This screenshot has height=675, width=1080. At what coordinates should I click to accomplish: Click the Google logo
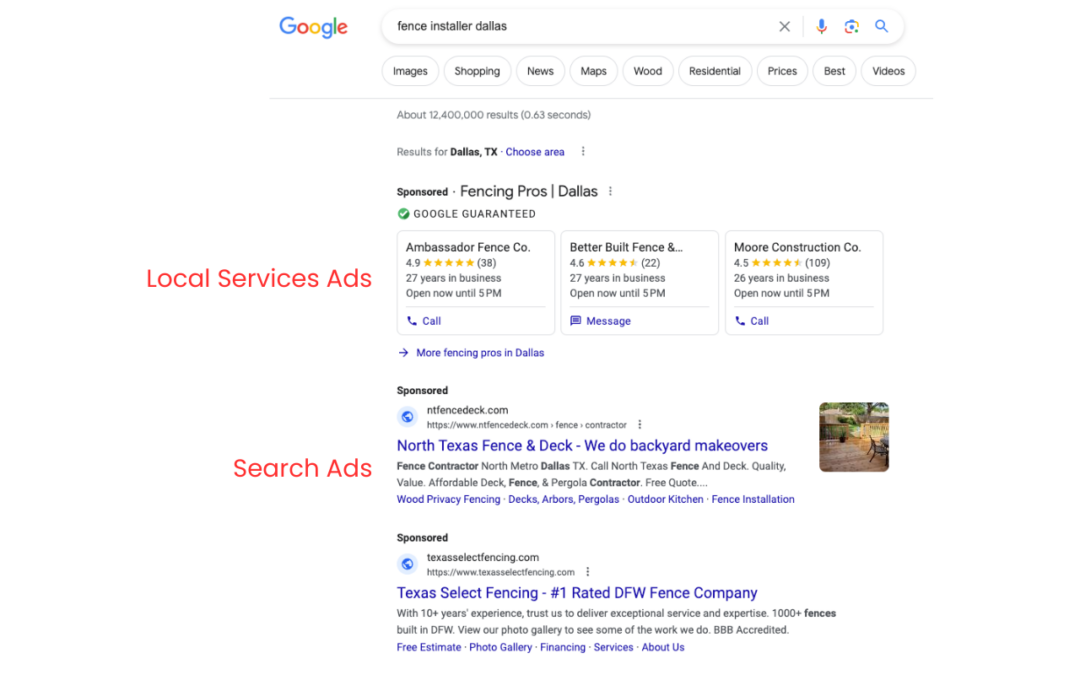click(313, 27)
